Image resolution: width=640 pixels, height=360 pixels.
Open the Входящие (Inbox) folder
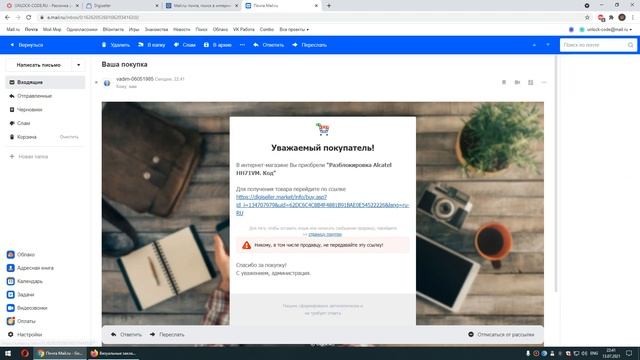coord(45,82)
